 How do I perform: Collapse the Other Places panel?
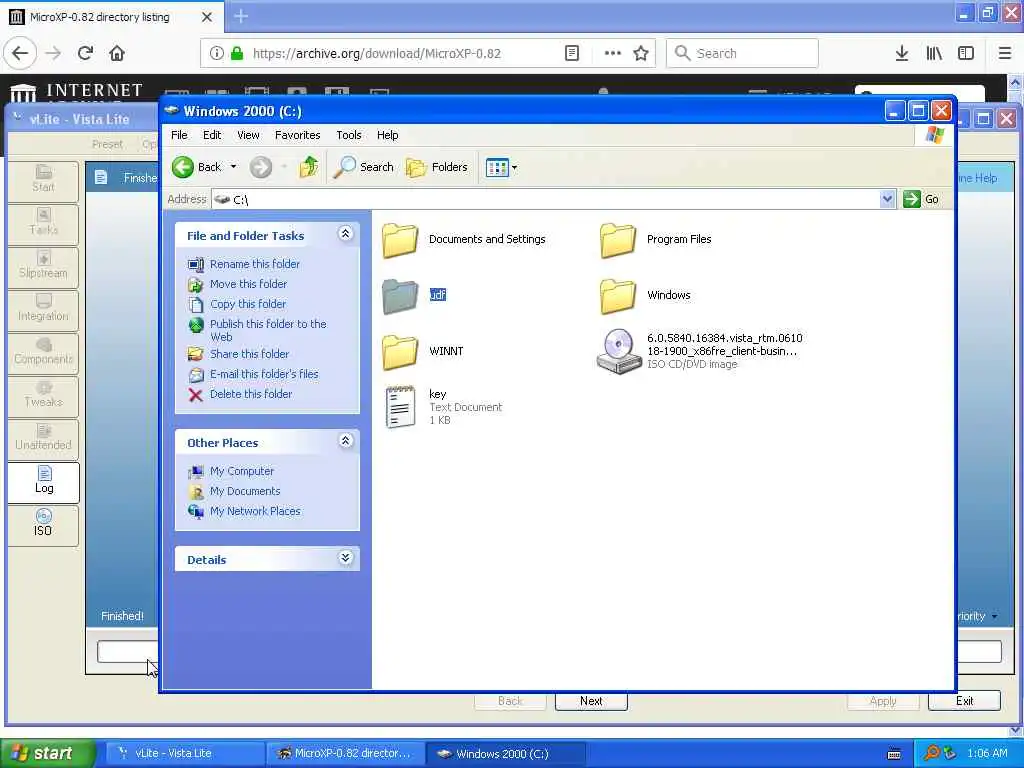click(345, 441)
